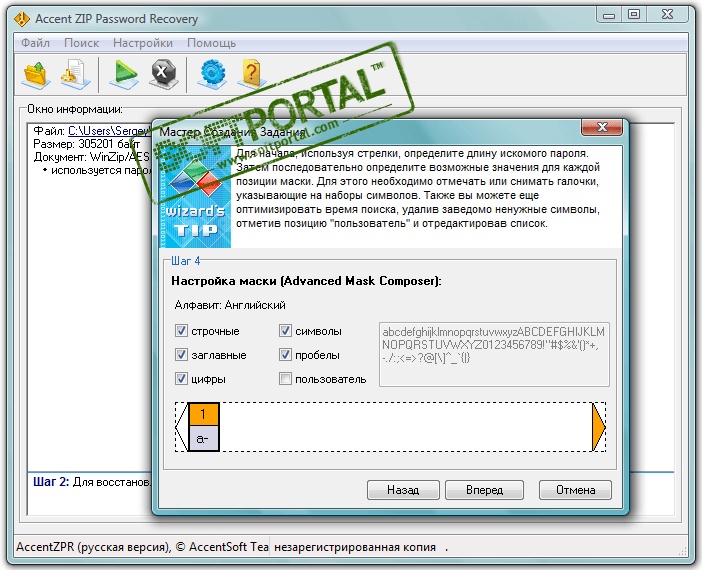Stop search with the X toolbar icon
This screenshot has width=702, height=570.
(x=163, y=74)
